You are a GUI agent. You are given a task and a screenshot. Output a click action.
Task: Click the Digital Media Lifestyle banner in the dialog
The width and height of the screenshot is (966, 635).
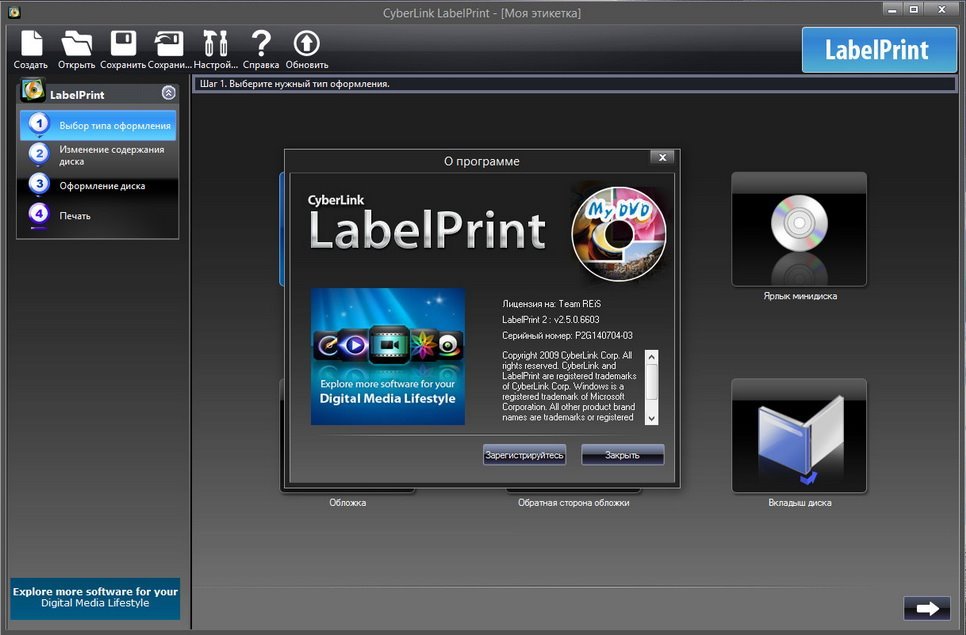388,357
